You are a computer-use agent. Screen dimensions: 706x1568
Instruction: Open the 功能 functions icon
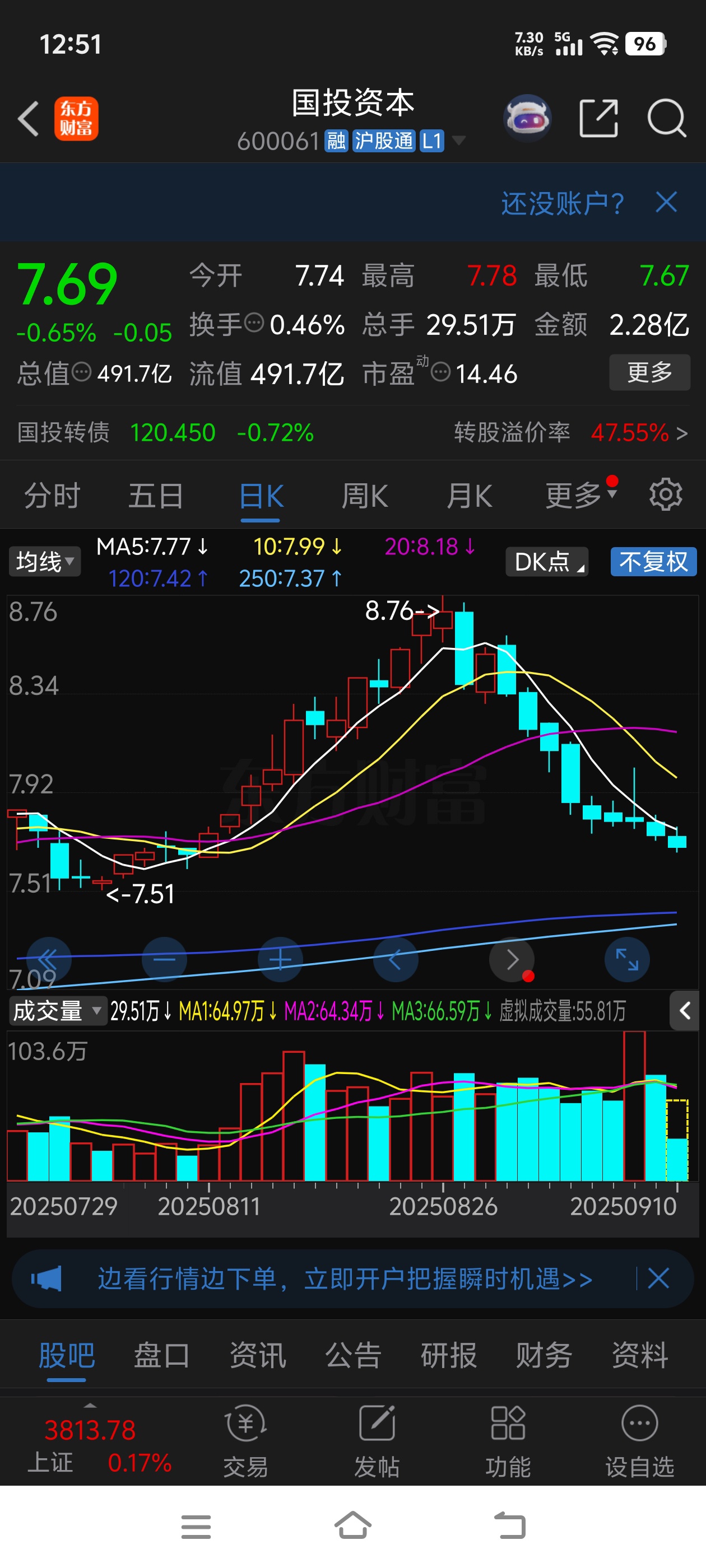coord(508,1441)
